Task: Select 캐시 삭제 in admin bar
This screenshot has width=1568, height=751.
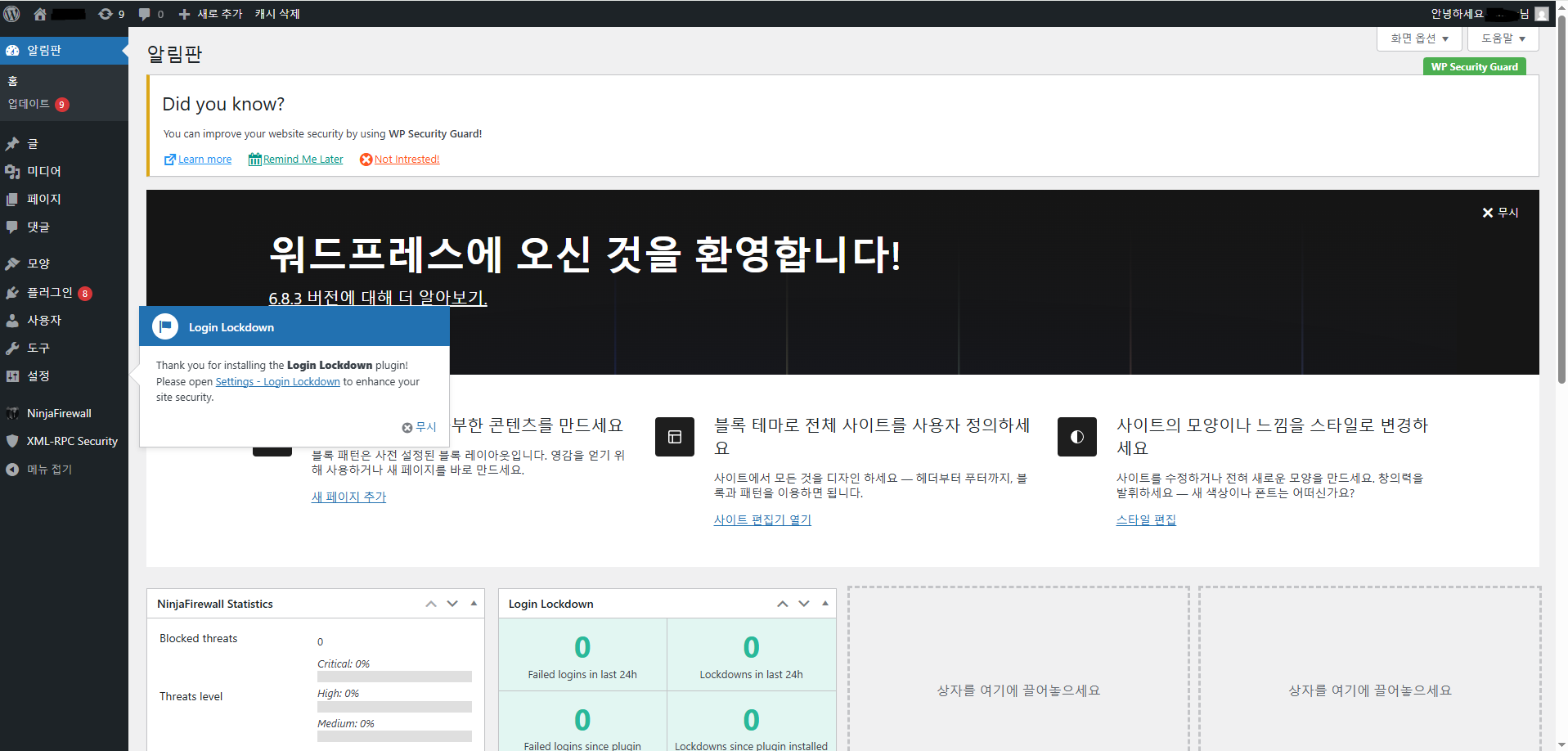Action: [277, 14]
